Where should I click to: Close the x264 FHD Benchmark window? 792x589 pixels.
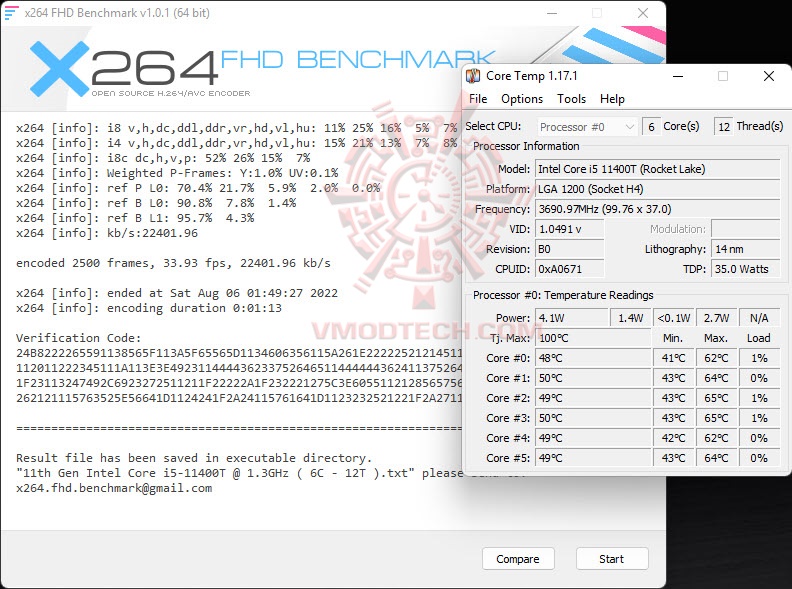tap(643, 13)
